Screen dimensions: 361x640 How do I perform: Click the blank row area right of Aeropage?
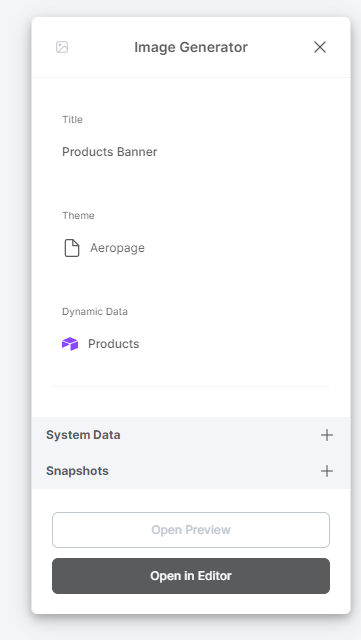pyautogui.click(x=237, y=248)
